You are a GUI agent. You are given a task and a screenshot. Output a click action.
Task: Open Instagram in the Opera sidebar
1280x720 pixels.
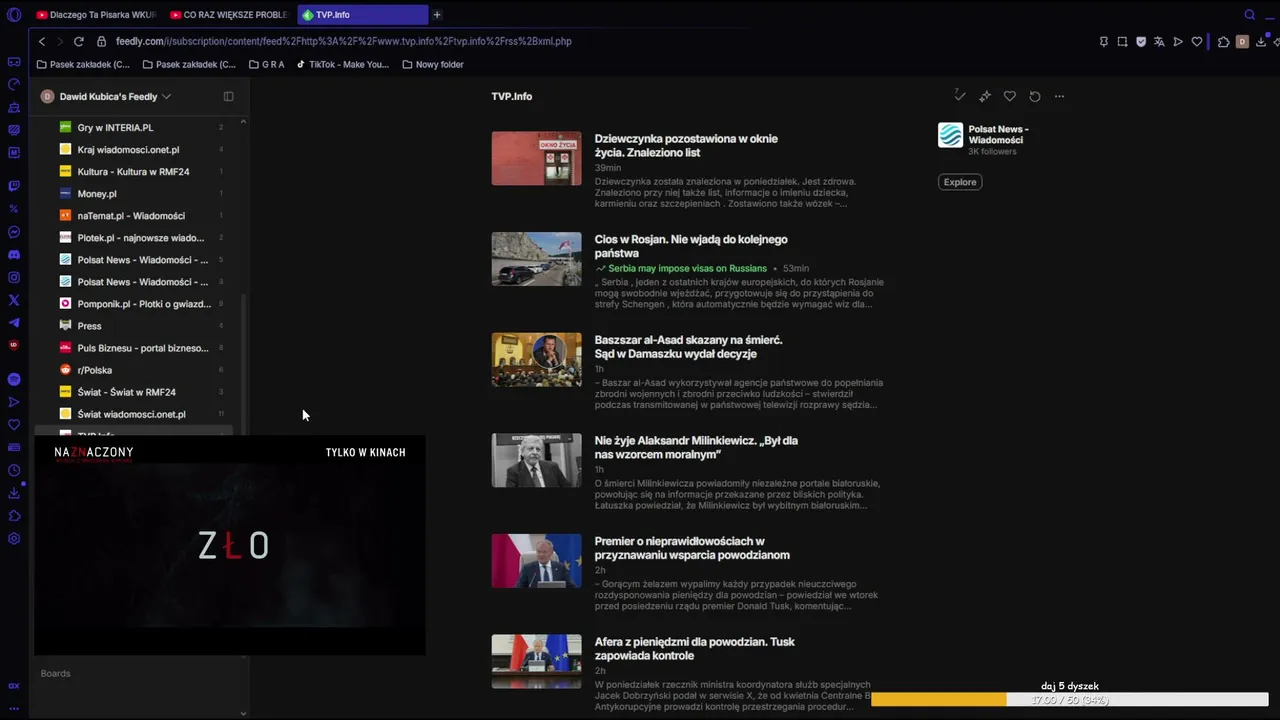14,277
